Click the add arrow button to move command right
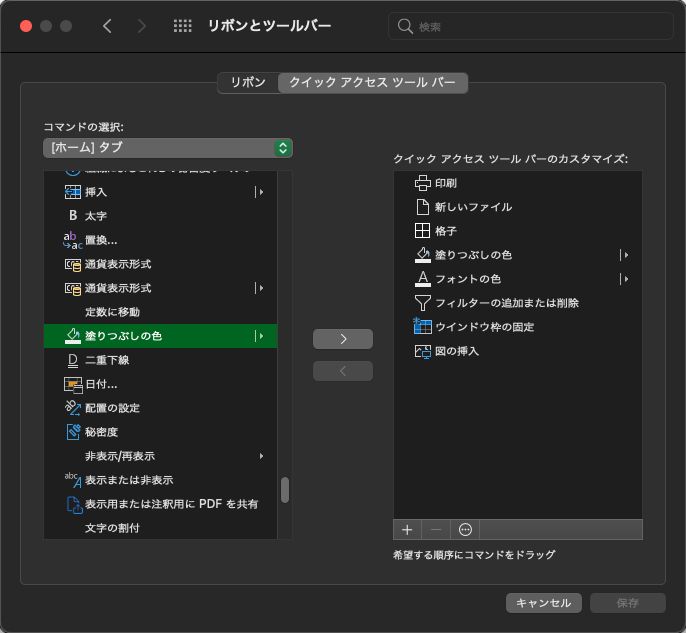 pyautogui.click(x=343, y=339)
